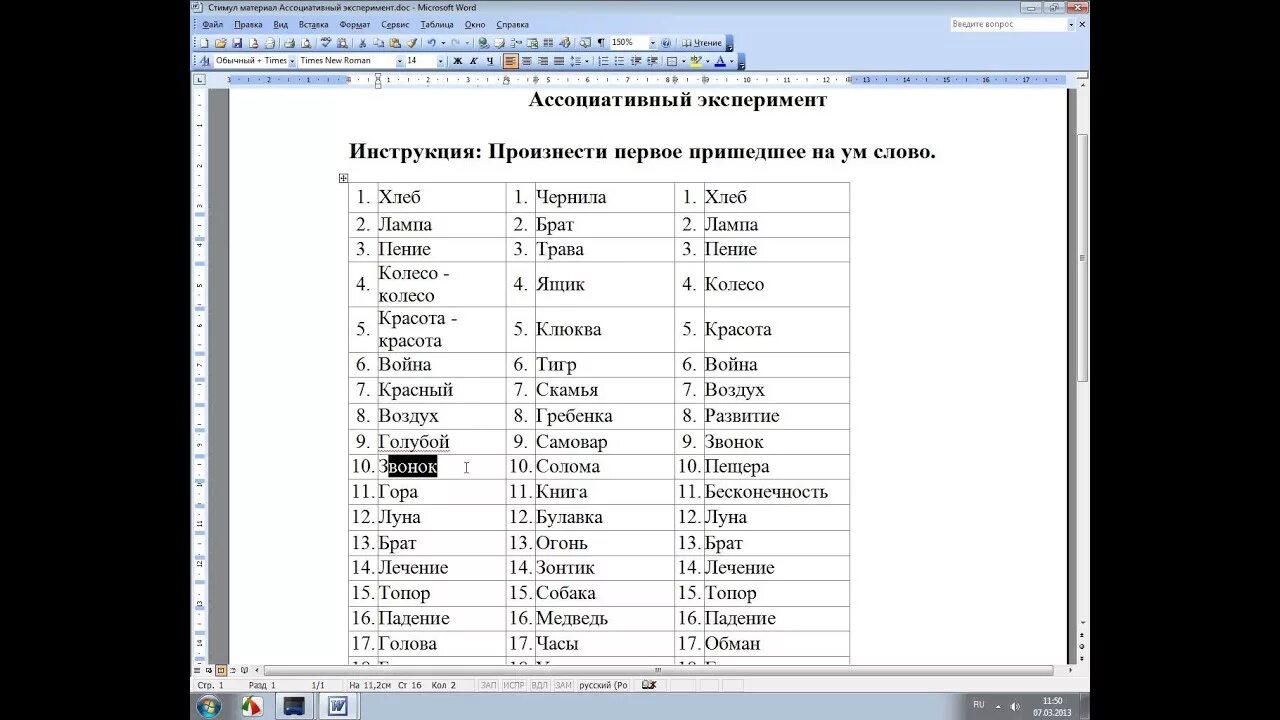Click the Insert Table toolbar icon
This screenshot has width=1280, height=720.
[517, 43]
